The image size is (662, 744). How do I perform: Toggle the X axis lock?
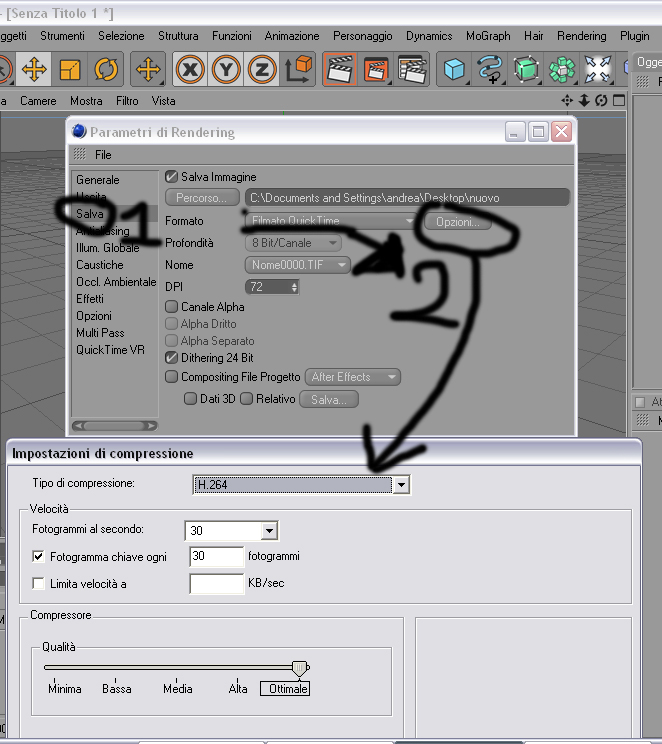coord(190,70)
